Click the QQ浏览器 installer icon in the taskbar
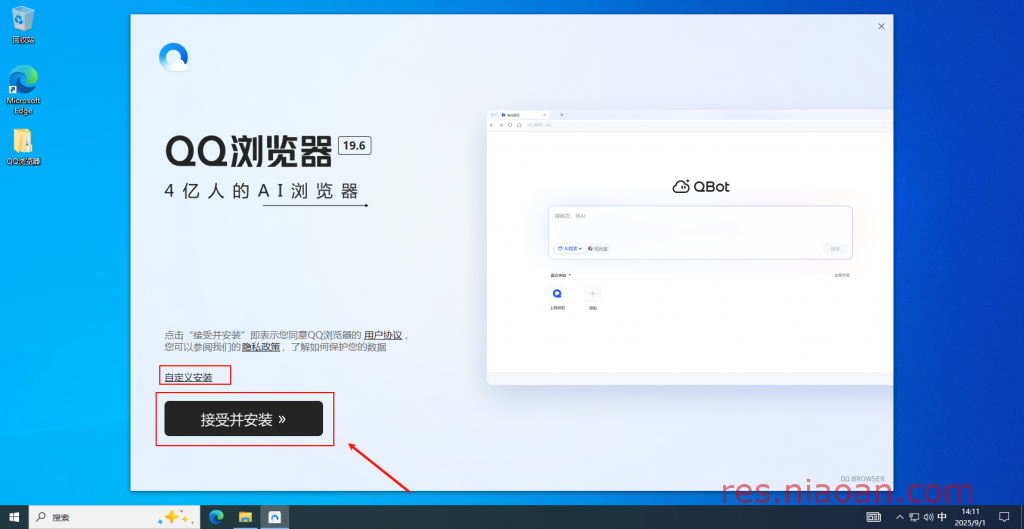The height and width of the screenshot is (529, 1024). [274, 517]
